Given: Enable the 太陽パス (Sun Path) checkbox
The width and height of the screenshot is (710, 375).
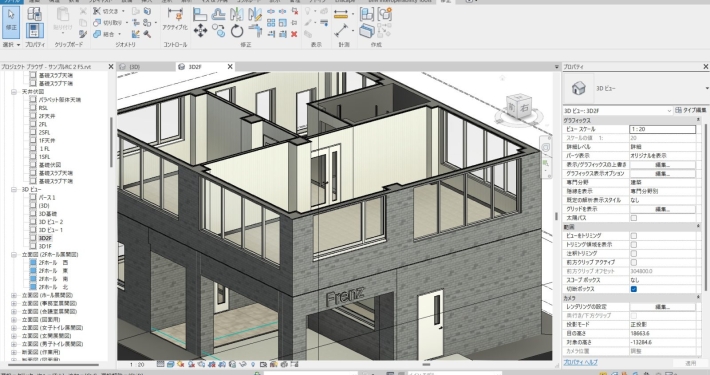Looking at the screenshot, I should click(633, 218).
